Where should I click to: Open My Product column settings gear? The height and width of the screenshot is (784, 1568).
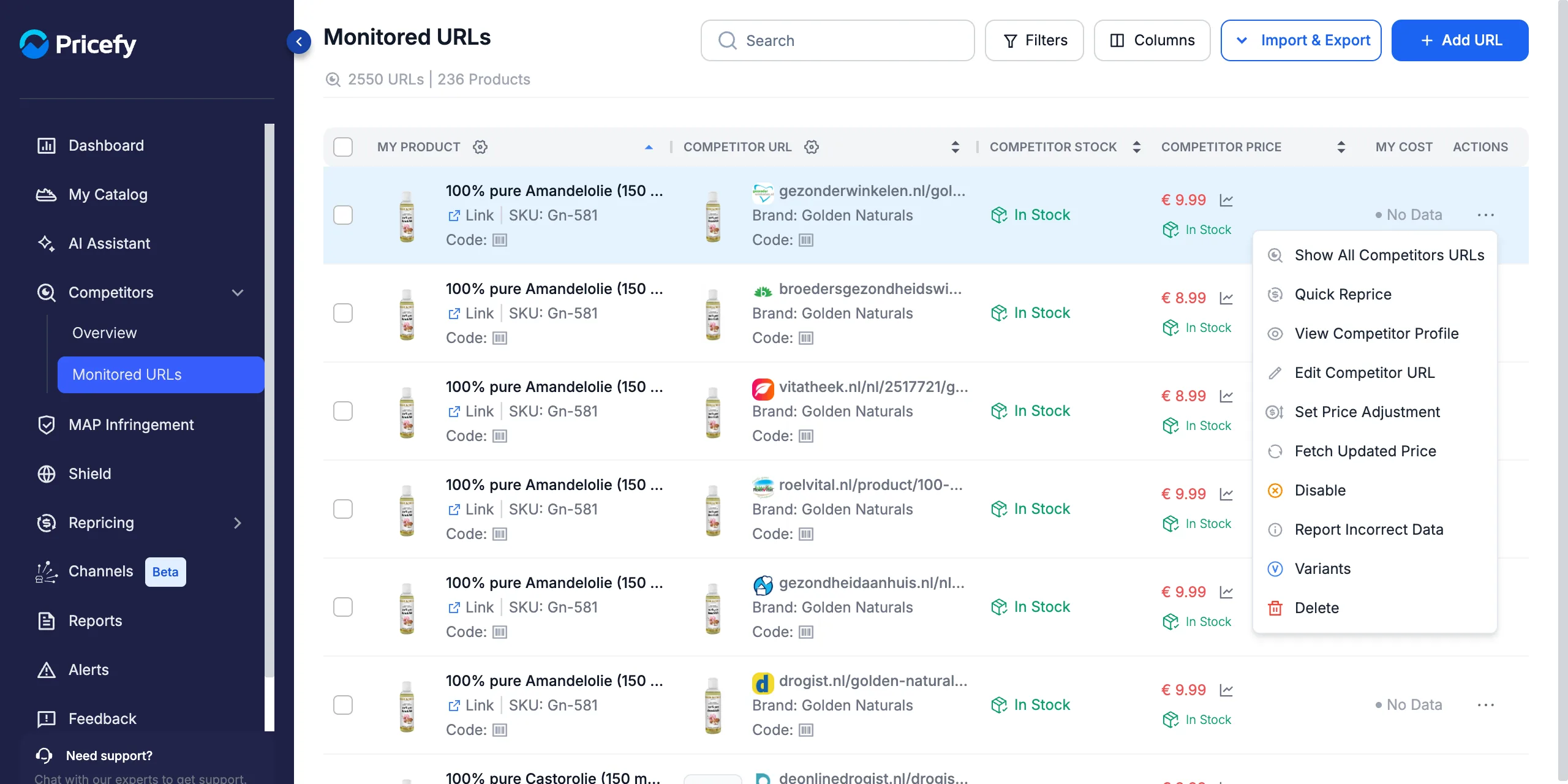(480, 147)
